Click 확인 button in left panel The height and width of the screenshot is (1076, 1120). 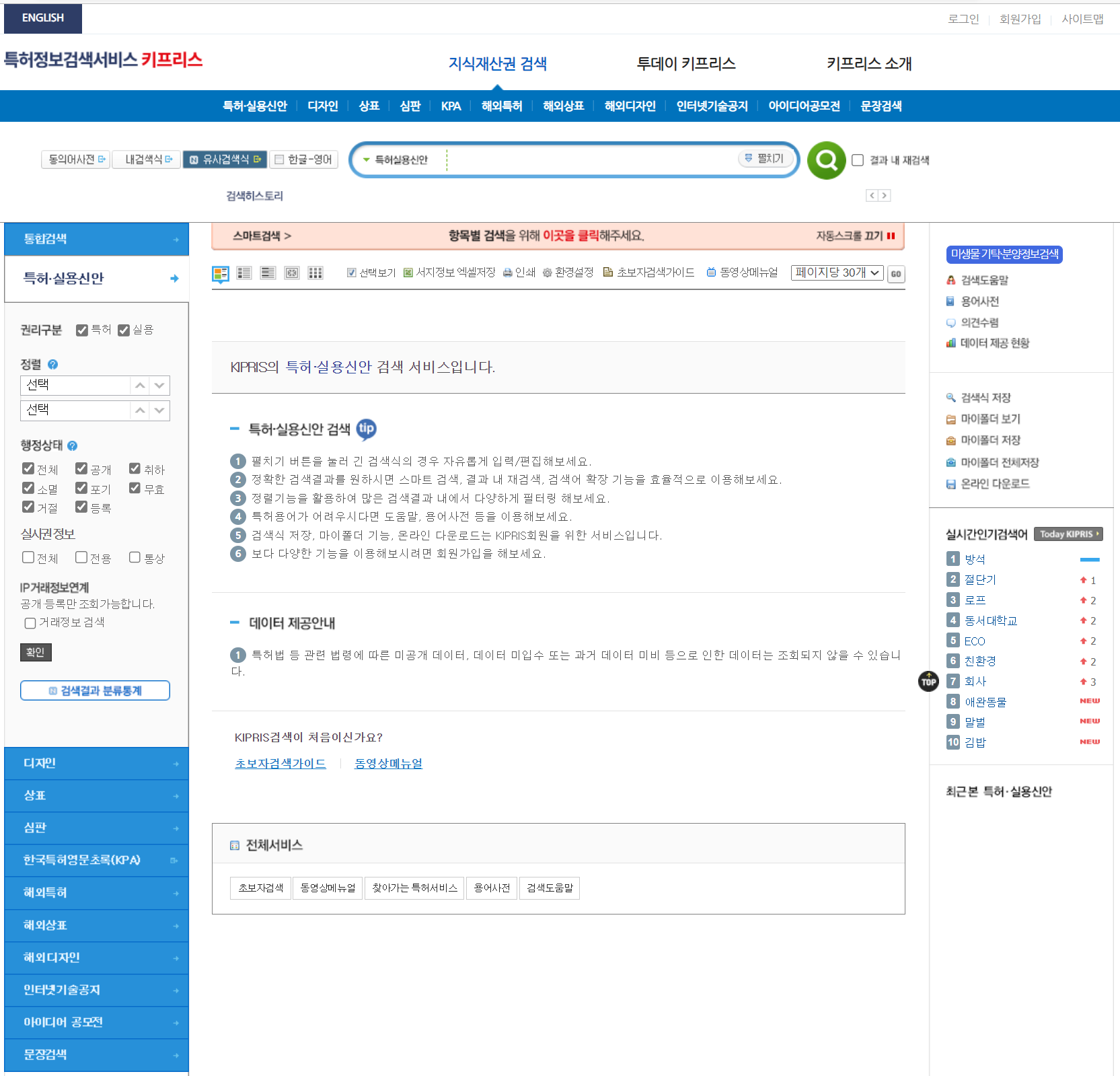pyautogui.click(x=36, y=652)
